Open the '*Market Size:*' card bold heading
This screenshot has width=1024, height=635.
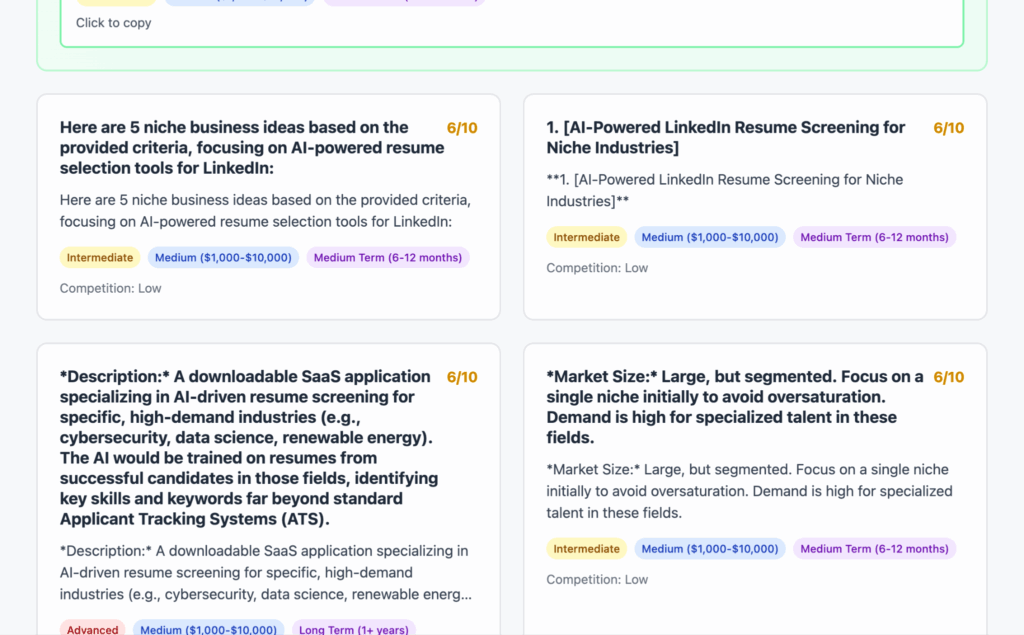pos(734,407)
